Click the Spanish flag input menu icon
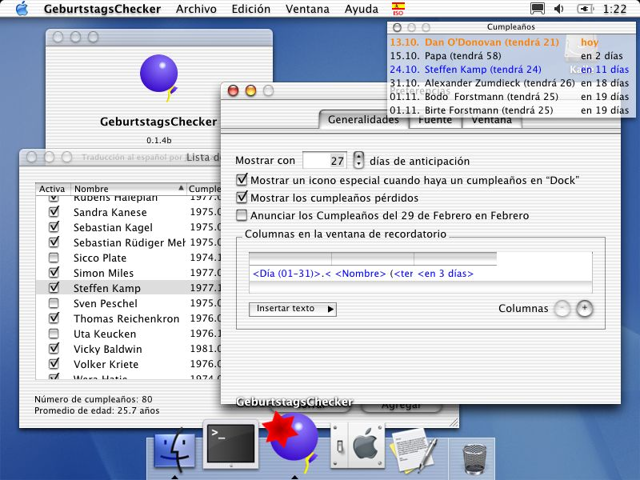 click(x=398, y=9)
